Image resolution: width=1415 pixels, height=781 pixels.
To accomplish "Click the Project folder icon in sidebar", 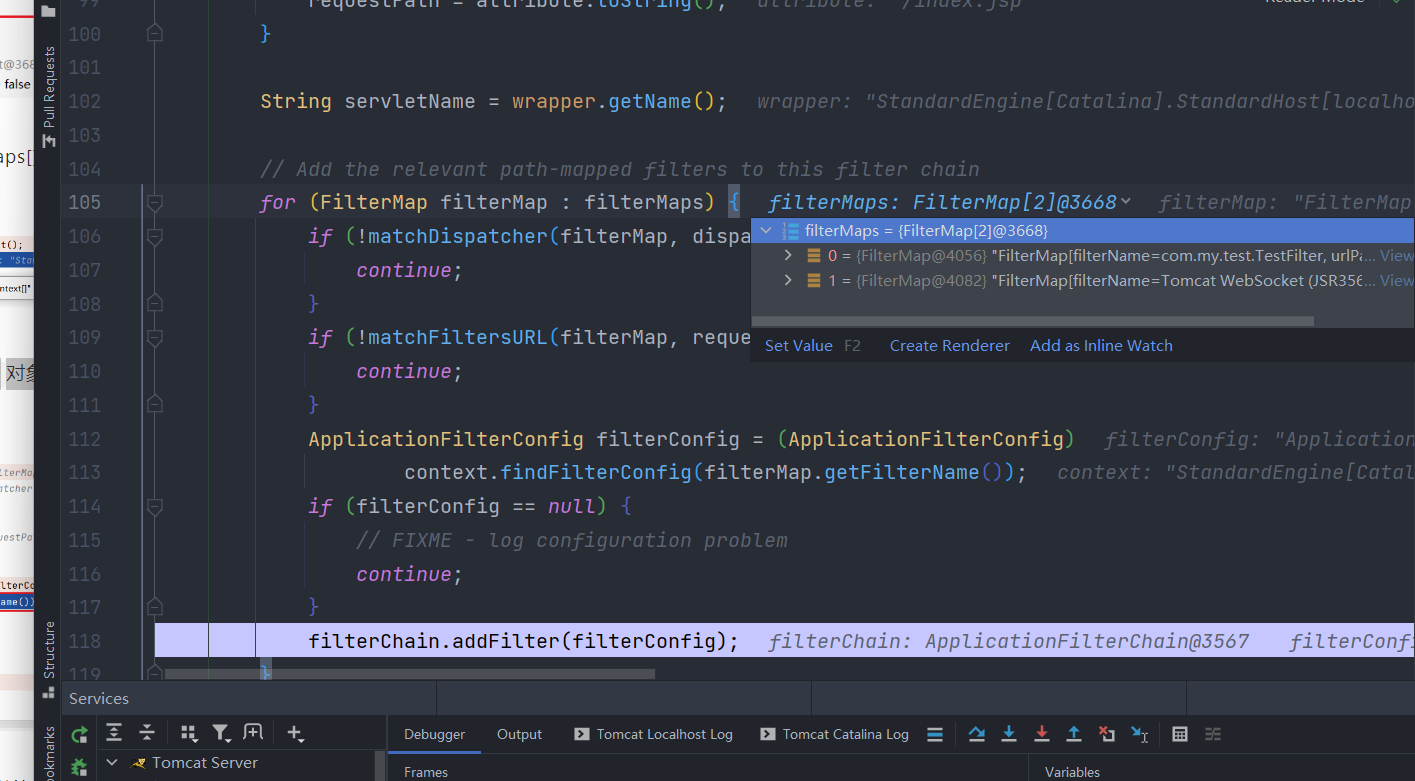I will click(x=48, y=11).
